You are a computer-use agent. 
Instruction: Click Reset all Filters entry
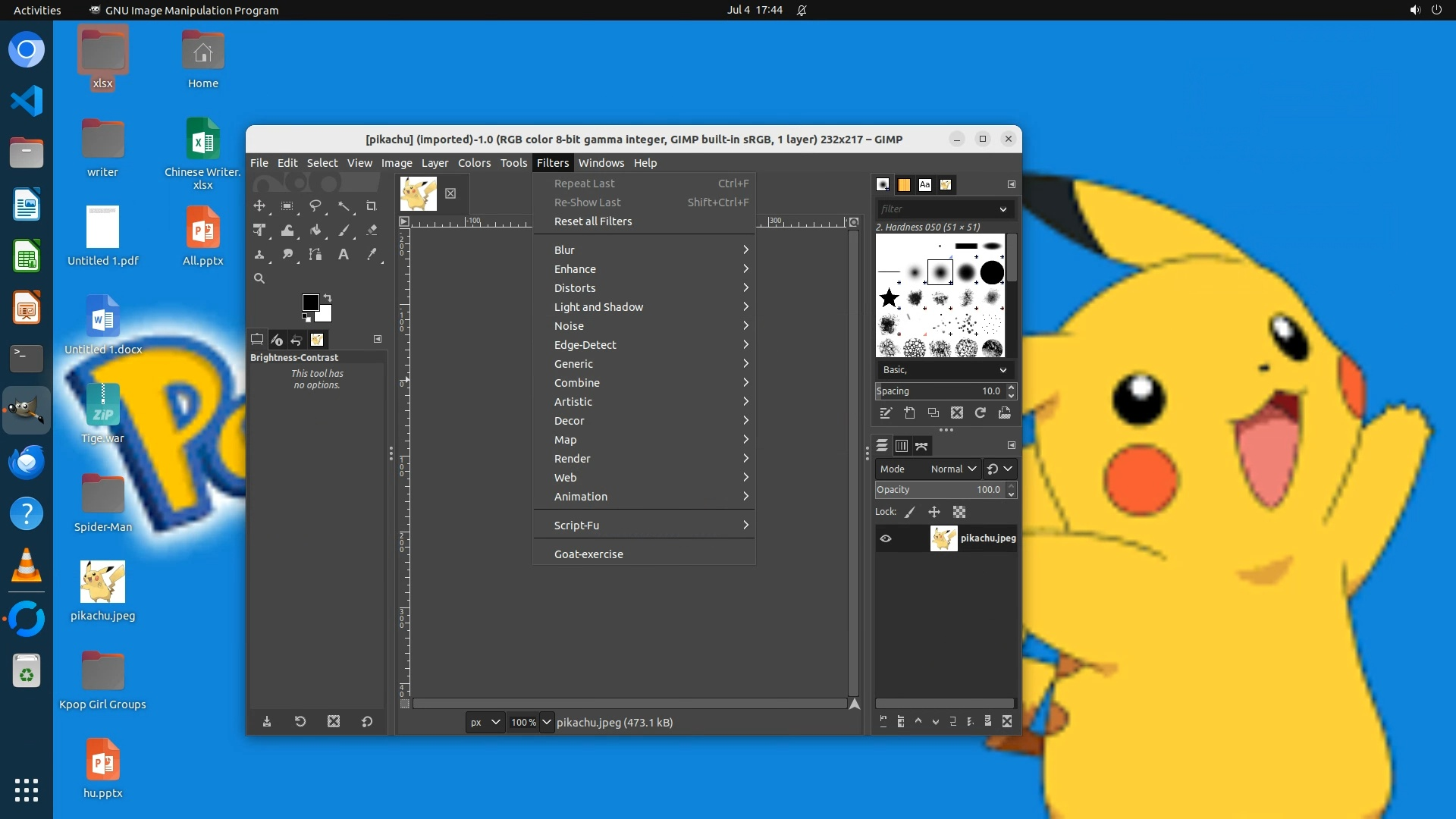592,221
